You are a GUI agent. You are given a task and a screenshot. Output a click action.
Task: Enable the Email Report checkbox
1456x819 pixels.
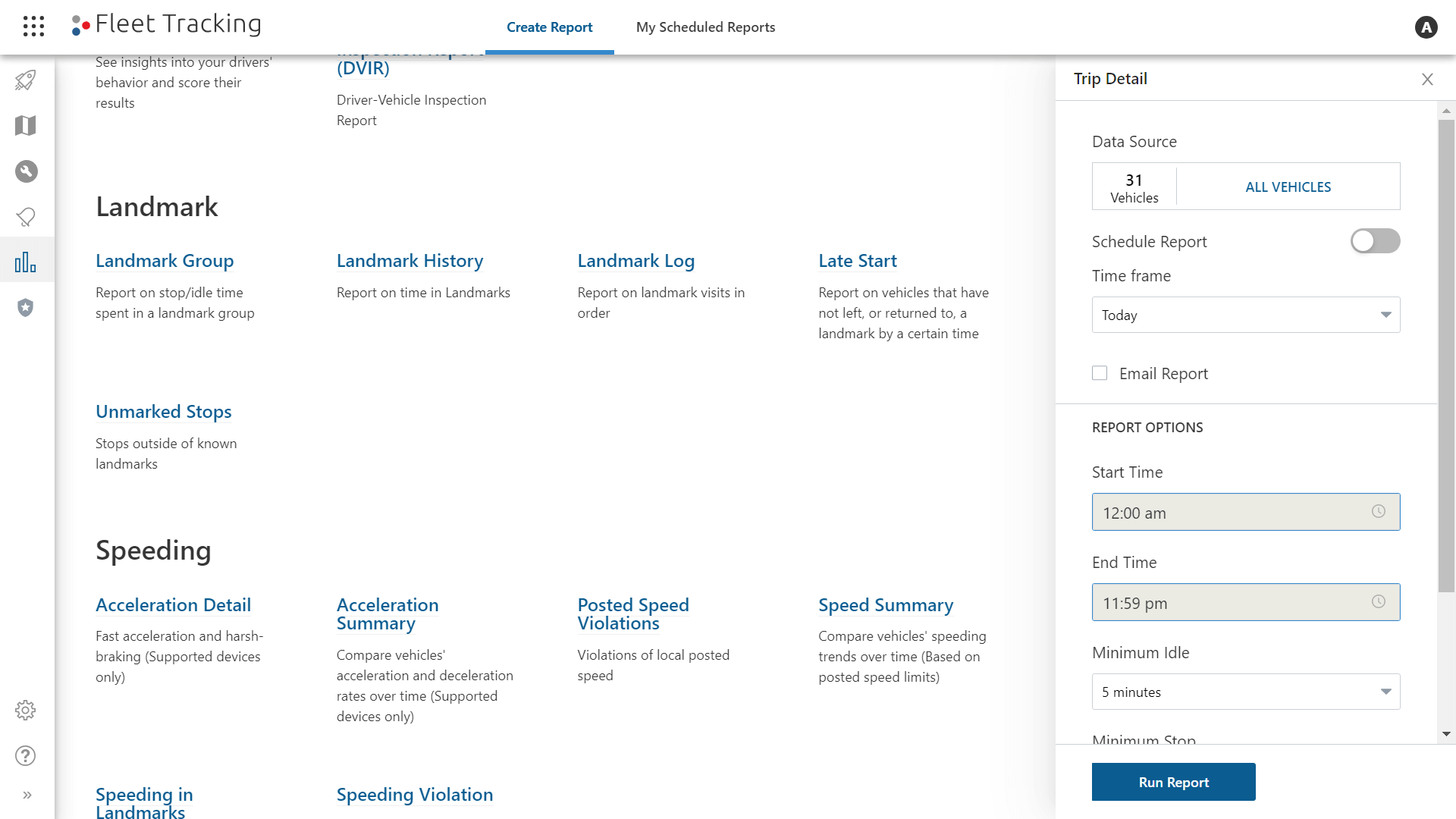click(1099, 372)
